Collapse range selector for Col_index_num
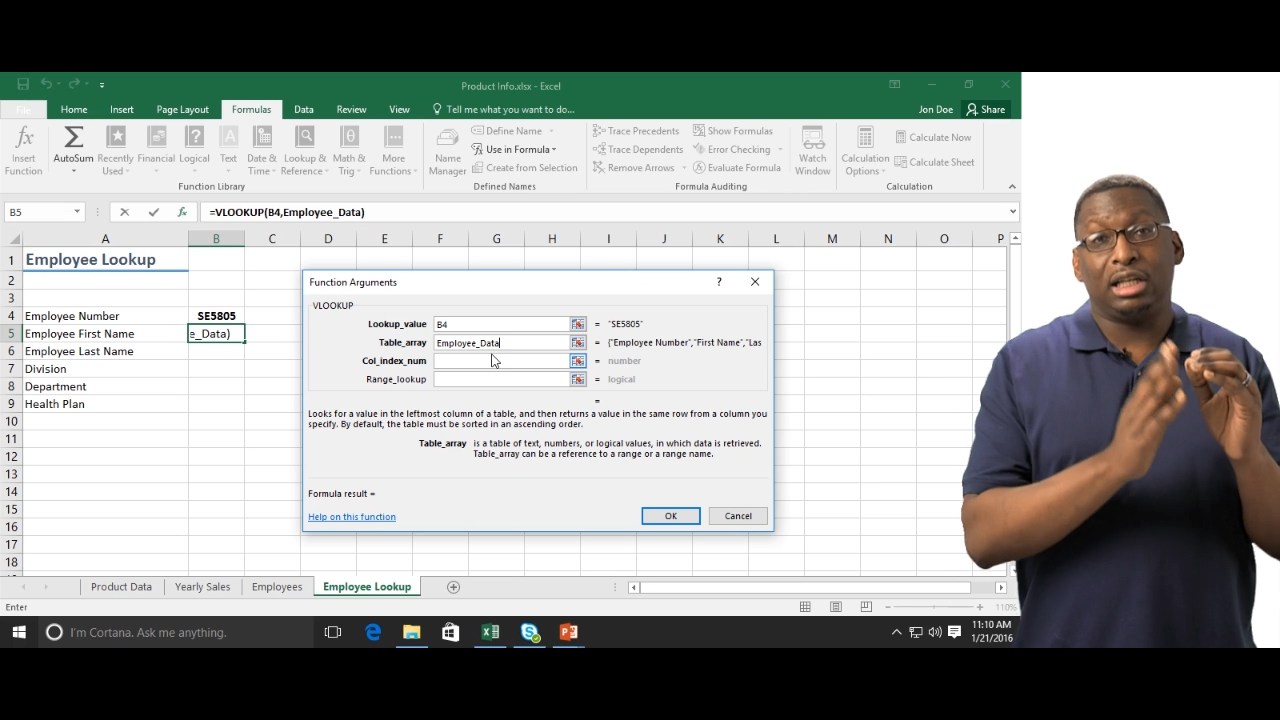Image resolution: width=1280 pixels, height=720 pixels. (x=578, y=361)
